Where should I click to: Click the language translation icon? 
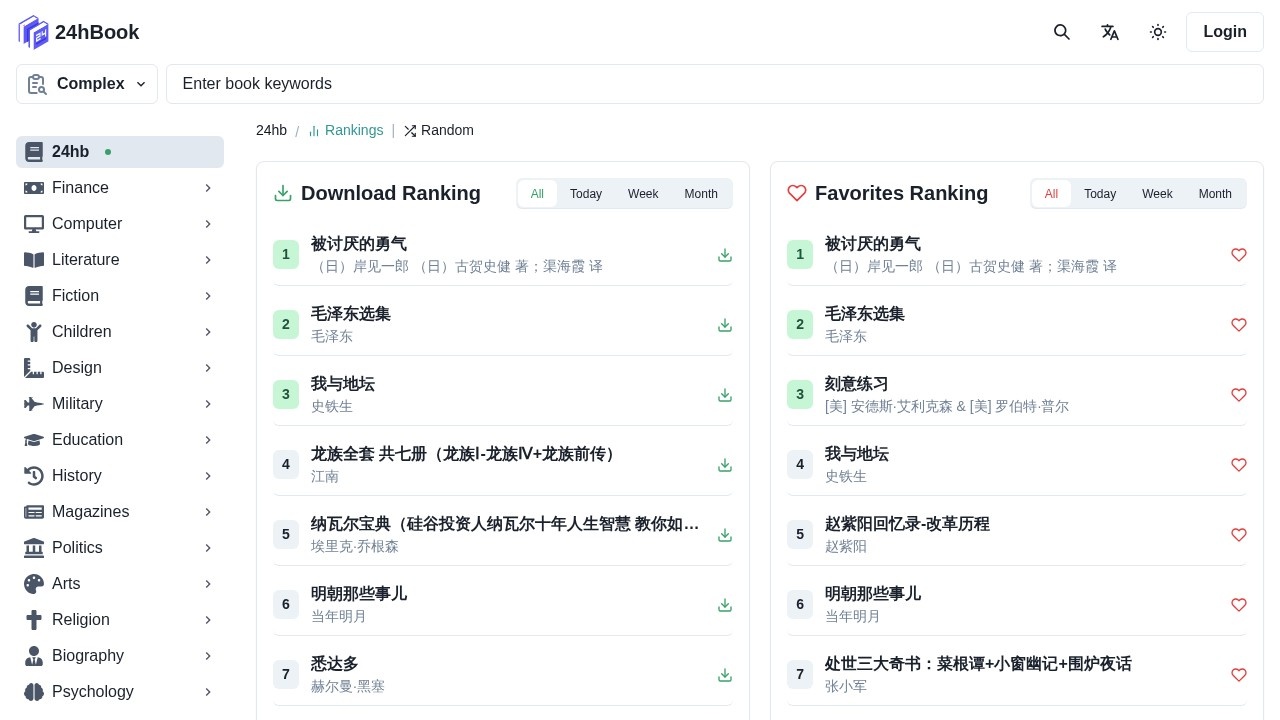[1110, 32]
